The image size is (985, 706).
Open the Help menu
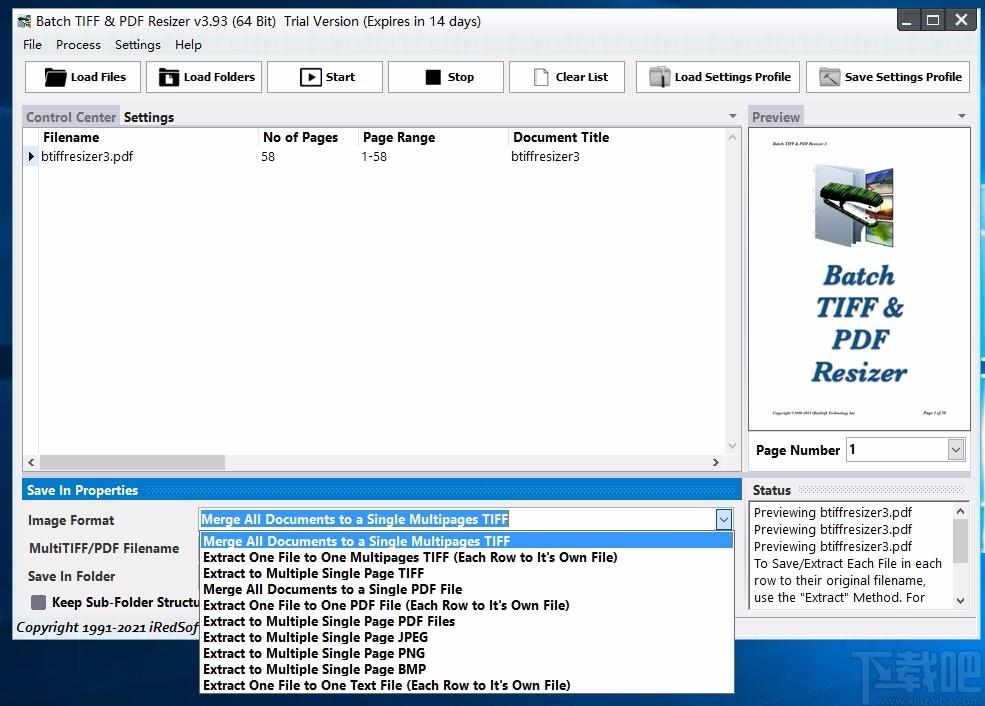click(x=188, y=45)
